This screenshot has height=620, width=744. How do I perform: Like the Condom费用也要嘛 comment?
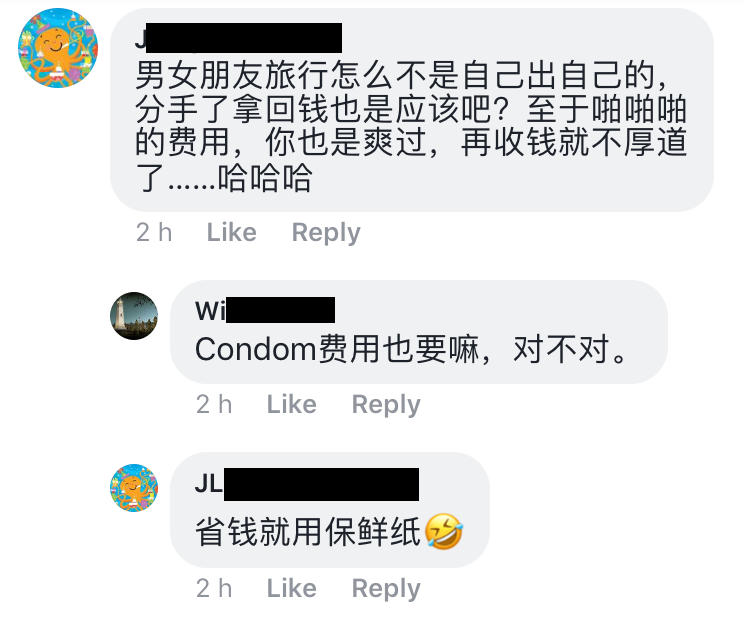tap(291, 404)
